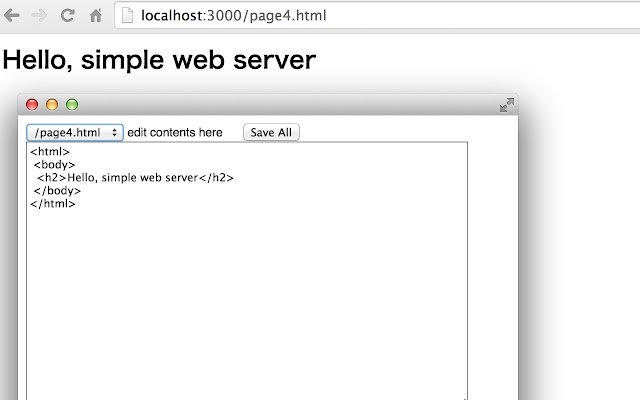The height and width of the screenshot is (400, 640).
Task: Click the browser forward arrow
Action: tap(39, 16)
